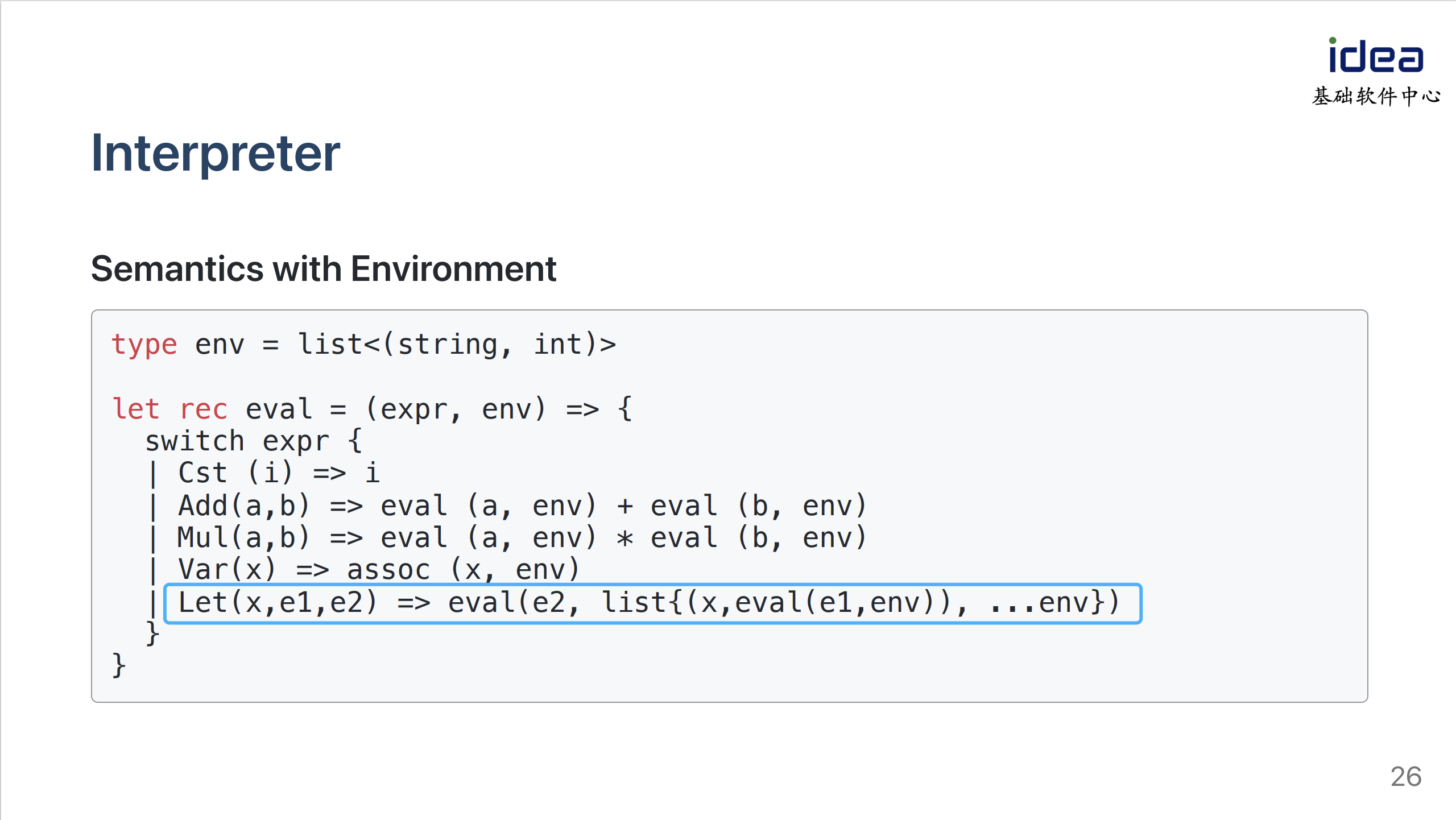The width and height of the screenshot is (1456, 820).
Task: Click the red 'let' keyword
Action: [136, 409]
